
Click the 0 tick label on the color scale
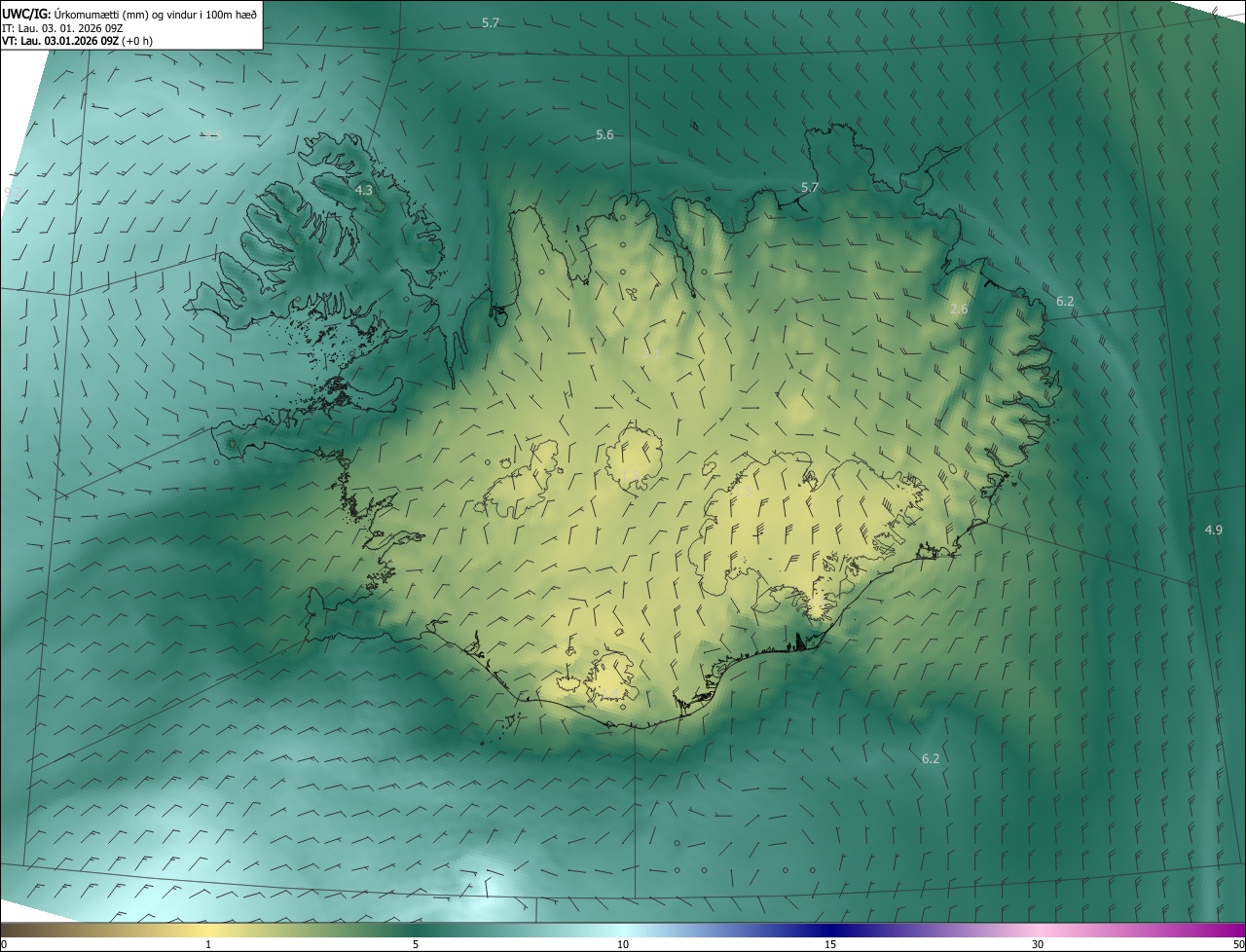(x=4, y=944)
